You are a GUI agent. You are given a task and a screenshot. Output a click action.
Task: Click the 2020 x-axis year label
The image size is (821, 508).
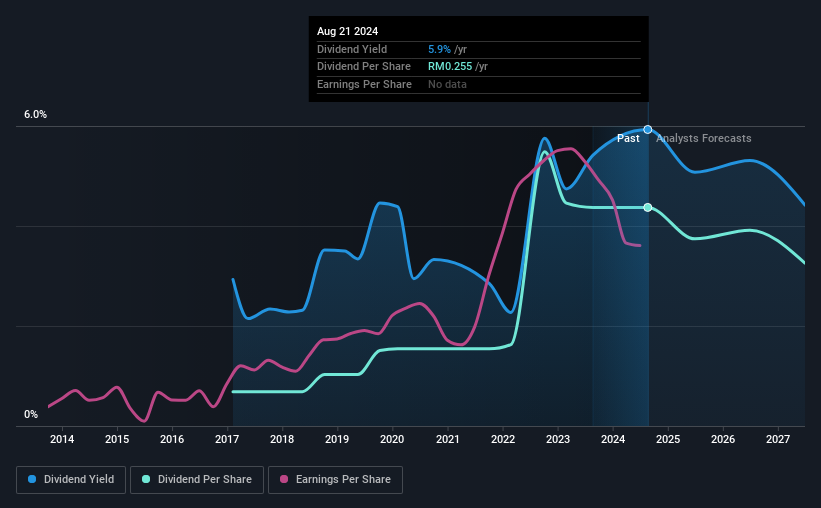point(392,439)
